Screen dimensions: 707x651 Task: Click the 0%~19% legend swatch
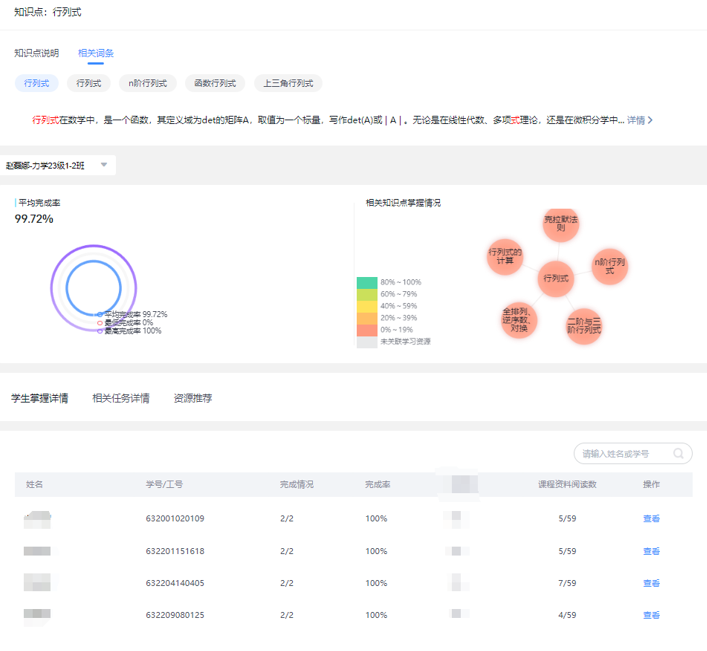[x=367, y=330]
